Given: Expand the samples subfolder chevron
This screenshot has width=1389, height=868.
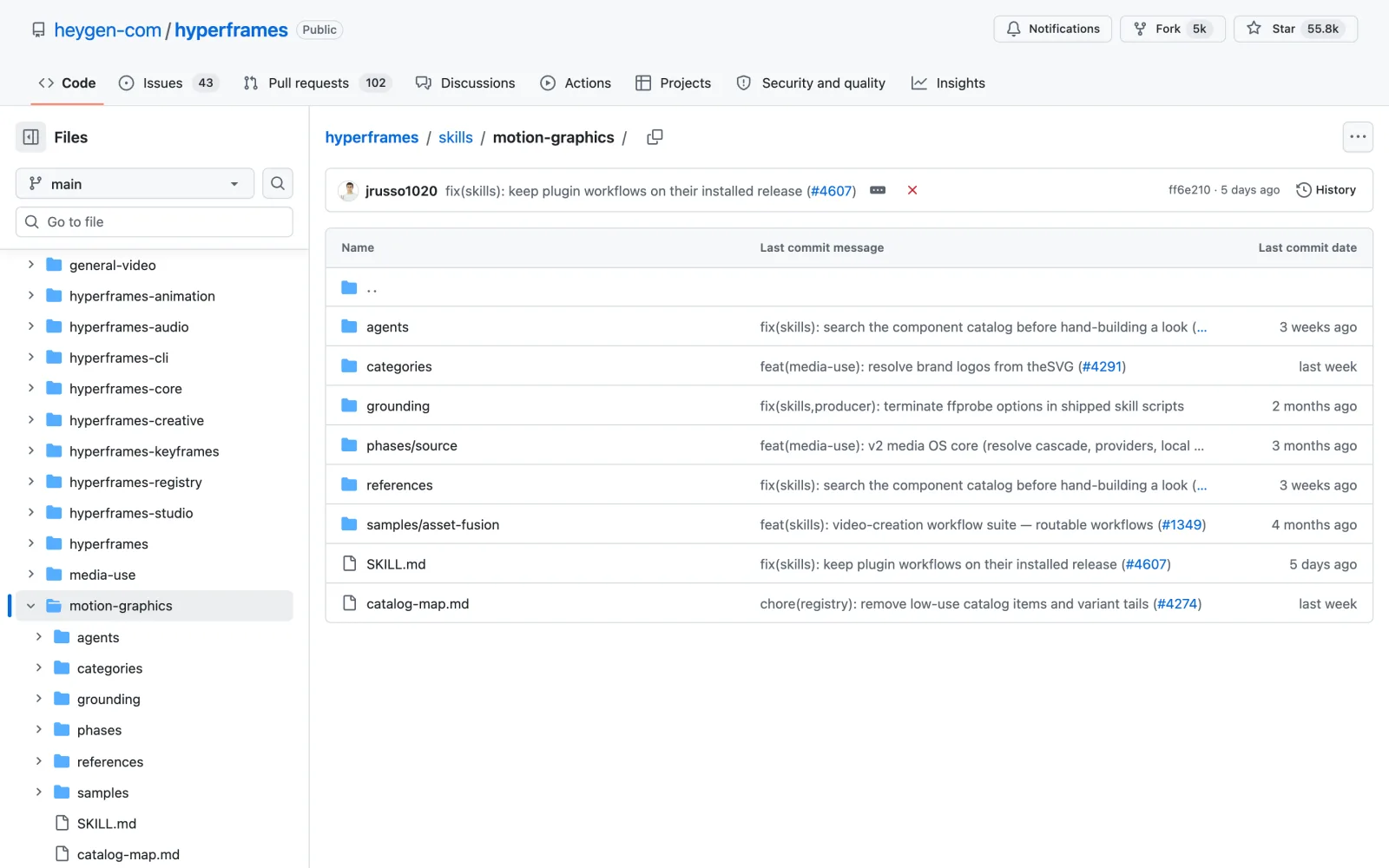Looking at the screenshot, I should coord(38,792).
